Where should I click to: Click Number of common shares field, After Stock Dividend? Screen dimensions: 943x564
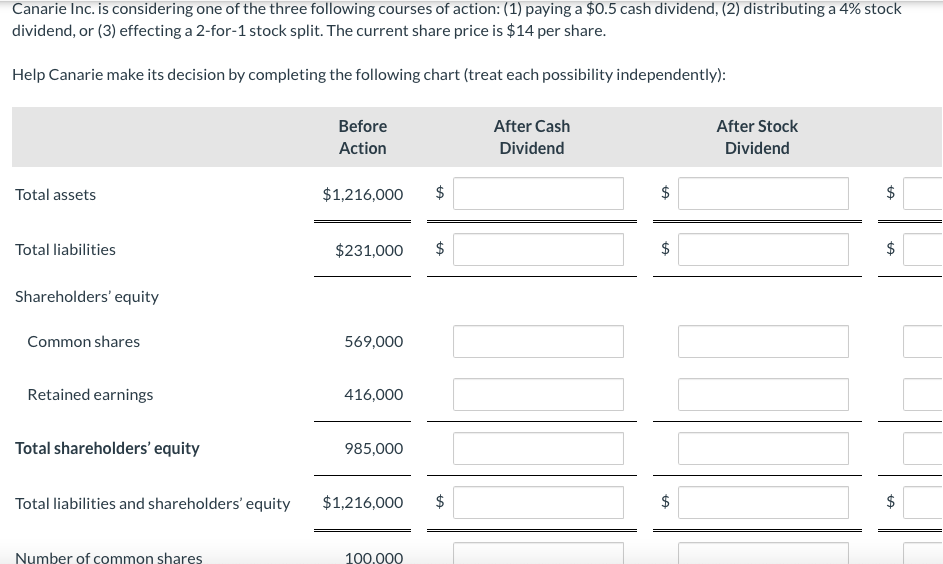[x=763, y=554]
